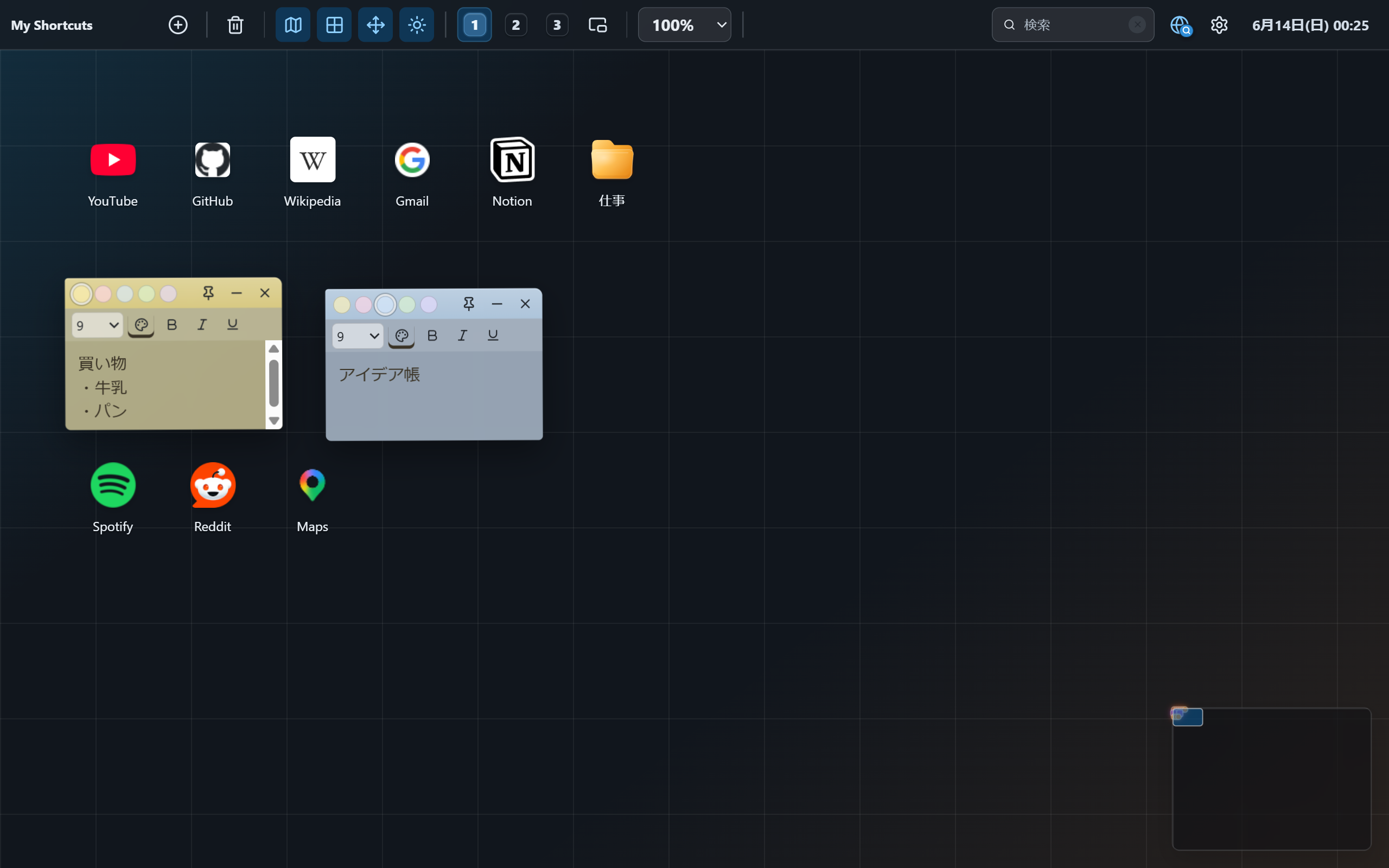Switch to workspace 2
The width and height of the screenshot is (1389, 868).
point(515,25)
